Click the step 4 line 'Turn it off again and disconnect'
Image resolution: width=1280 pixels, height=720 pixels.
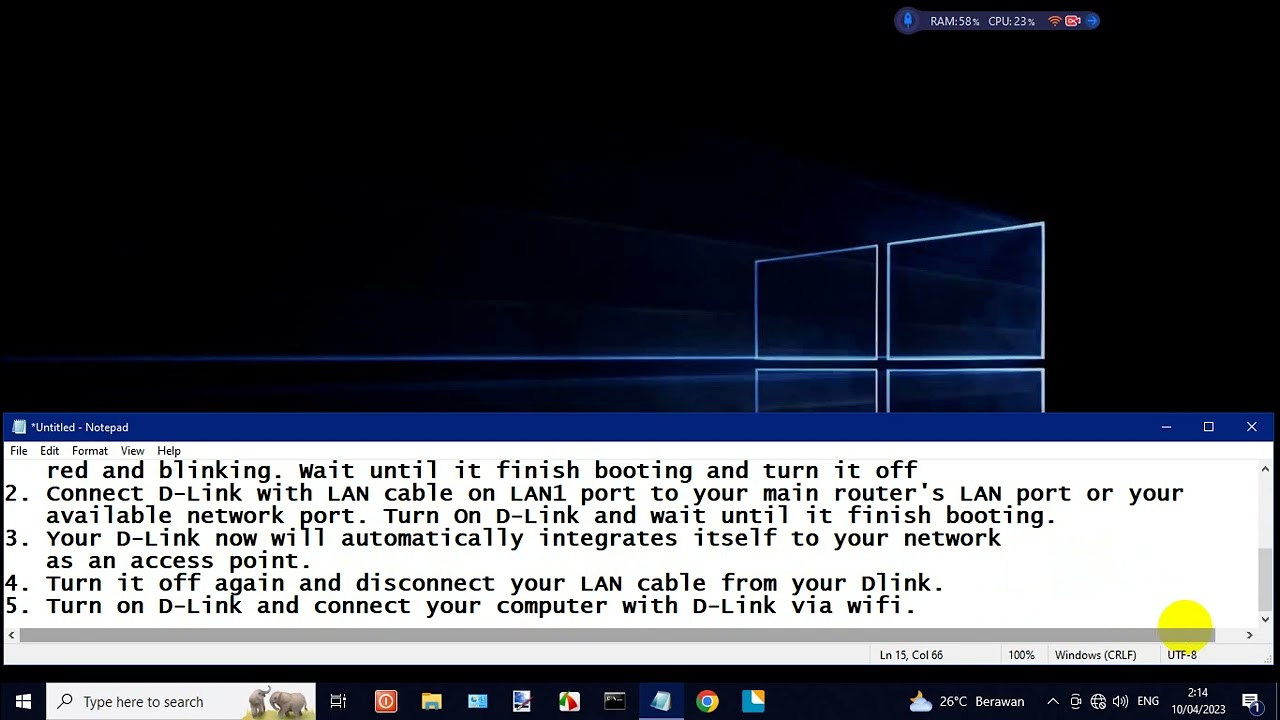474,583
